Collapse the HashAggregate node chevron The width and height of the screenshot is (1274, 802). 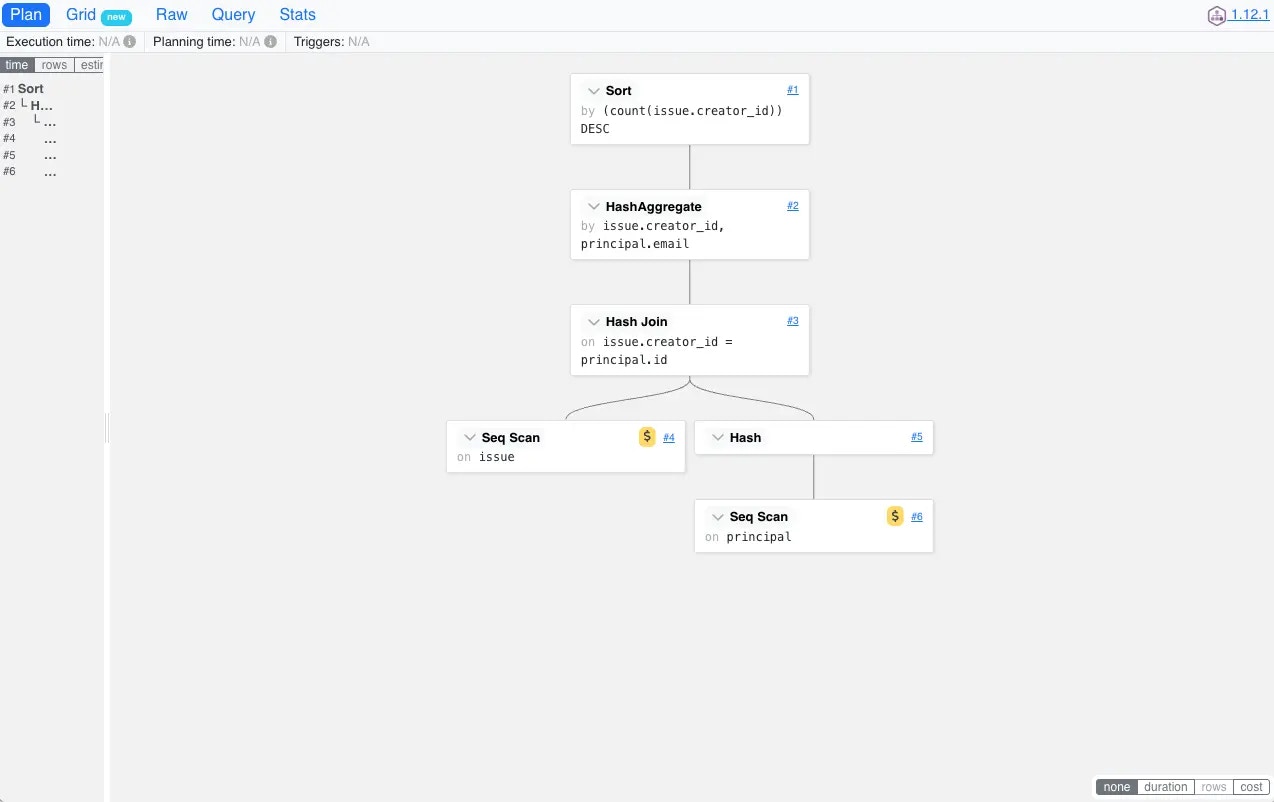[594, 207]
